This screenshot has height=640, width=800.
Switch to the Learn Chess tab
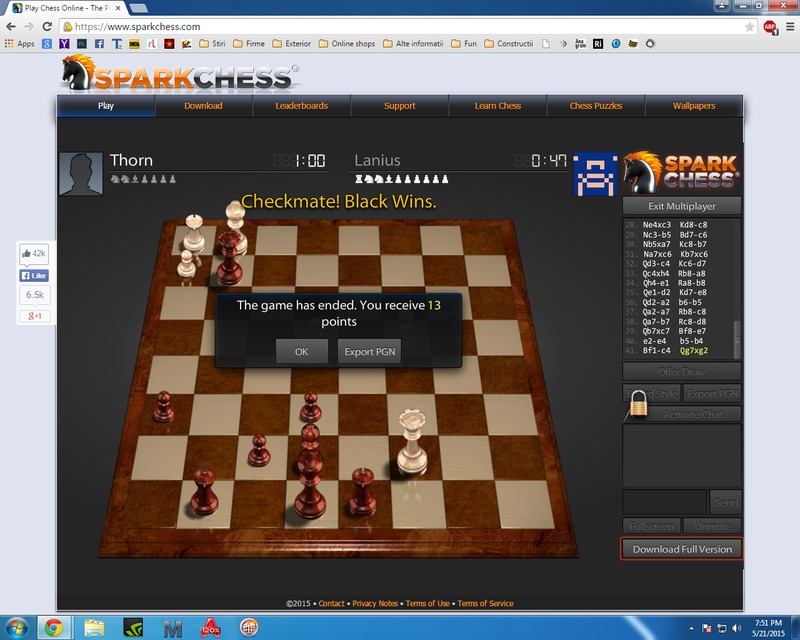(x=497, y=106)
